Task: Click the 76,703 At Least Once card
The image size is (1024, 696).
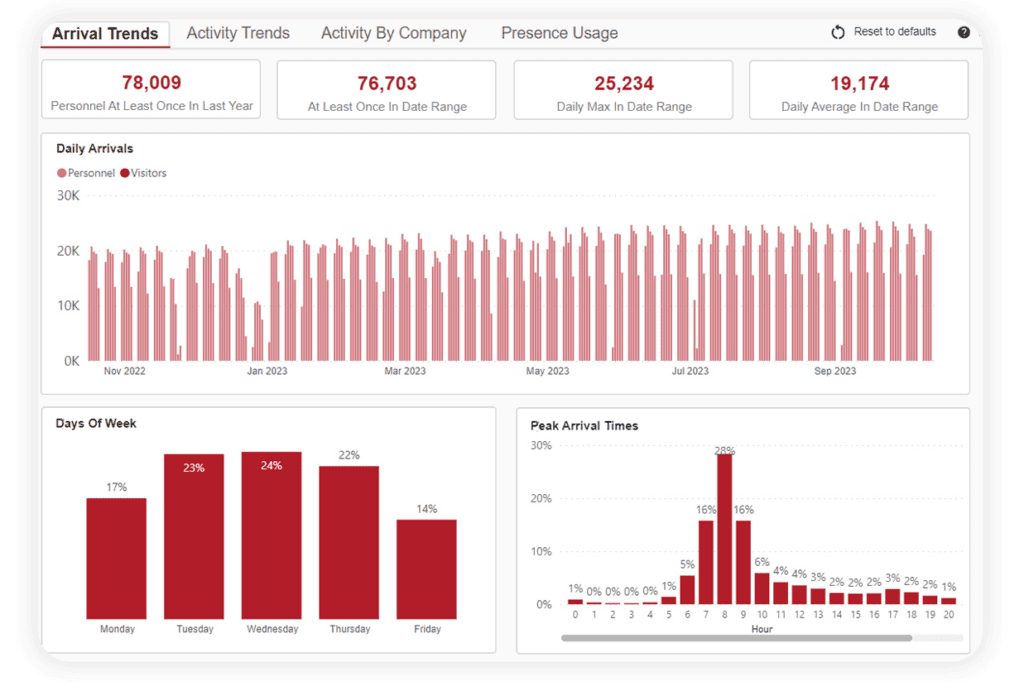Action: 386,89
